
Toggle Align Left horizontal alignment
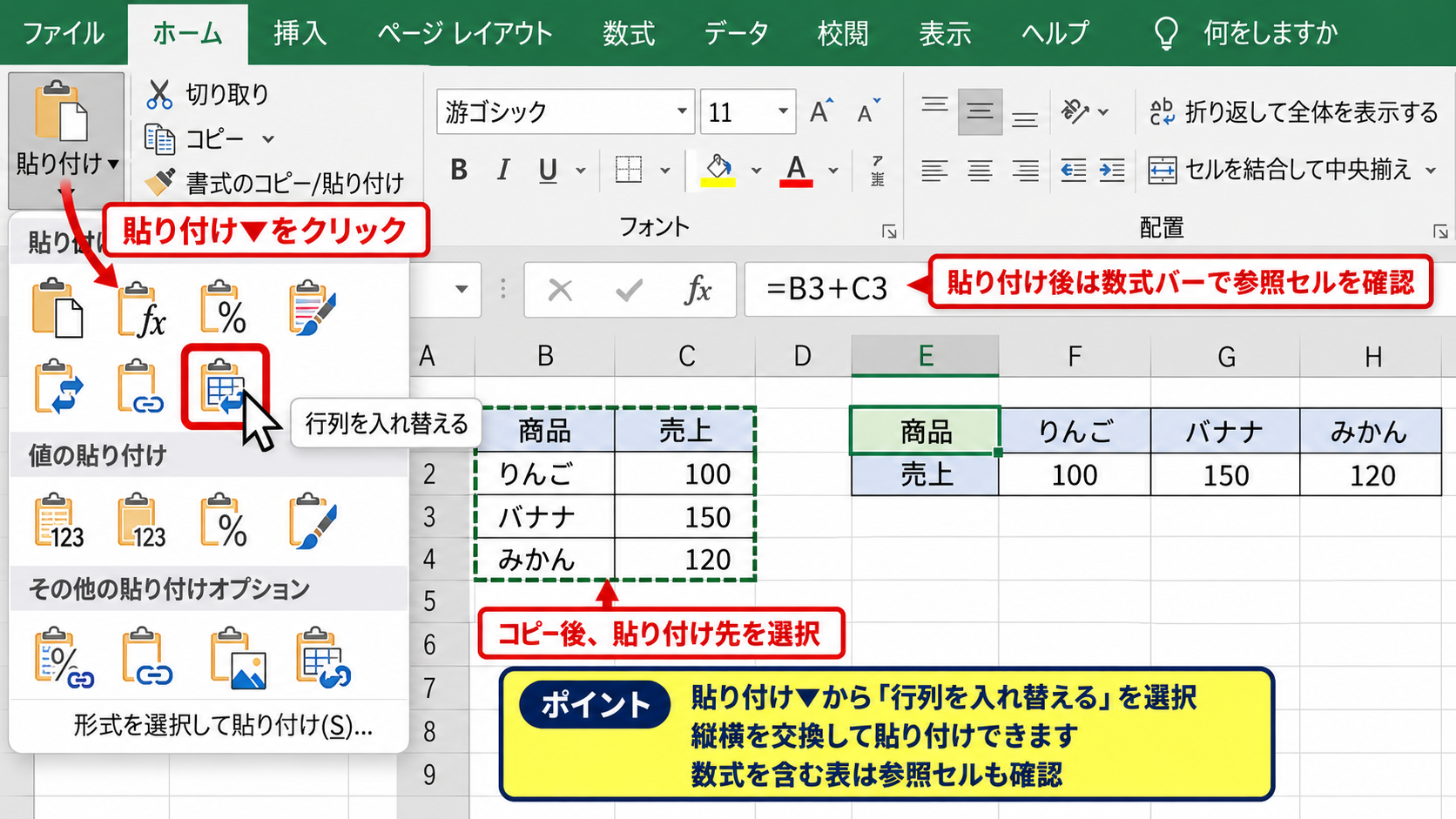click(934, 170)
